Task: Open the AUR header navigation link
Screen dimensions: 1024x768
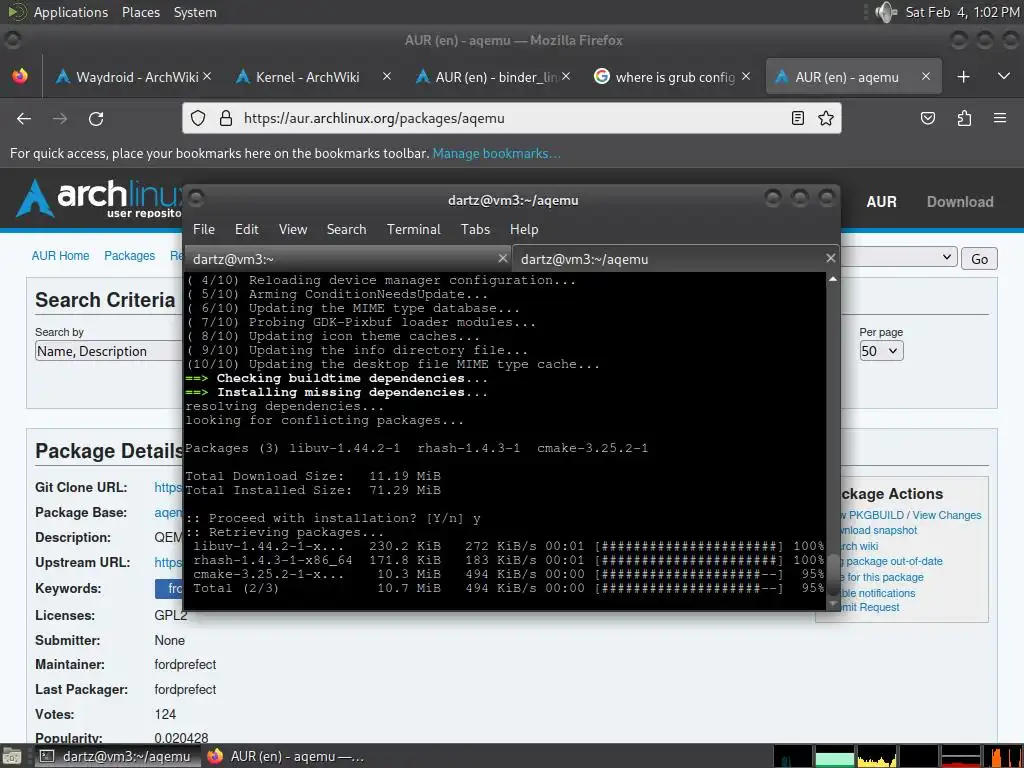Action: (x=881, y=202)
